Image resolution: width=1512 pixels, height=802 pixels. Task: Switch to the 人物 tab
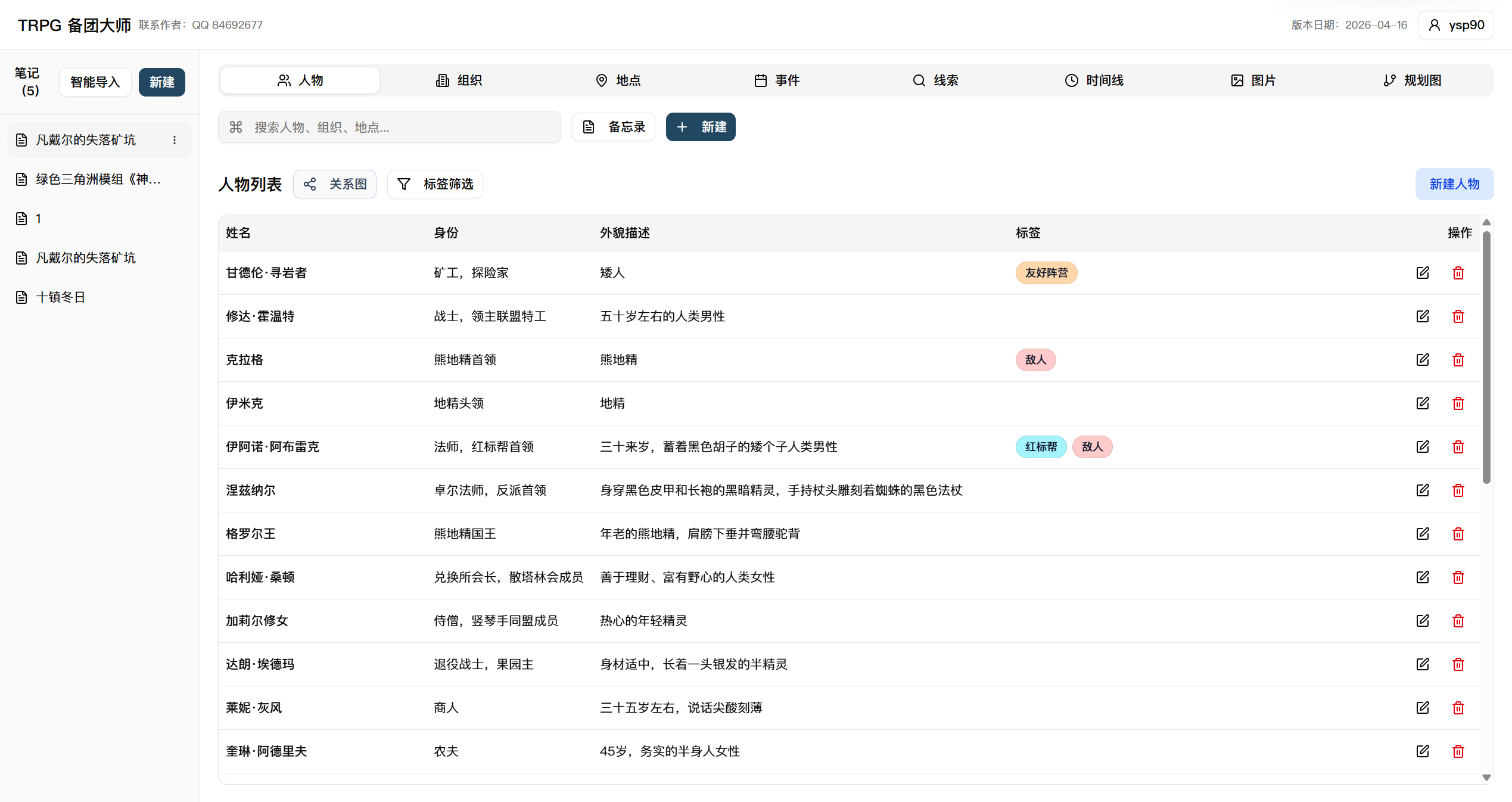[300, 80]
